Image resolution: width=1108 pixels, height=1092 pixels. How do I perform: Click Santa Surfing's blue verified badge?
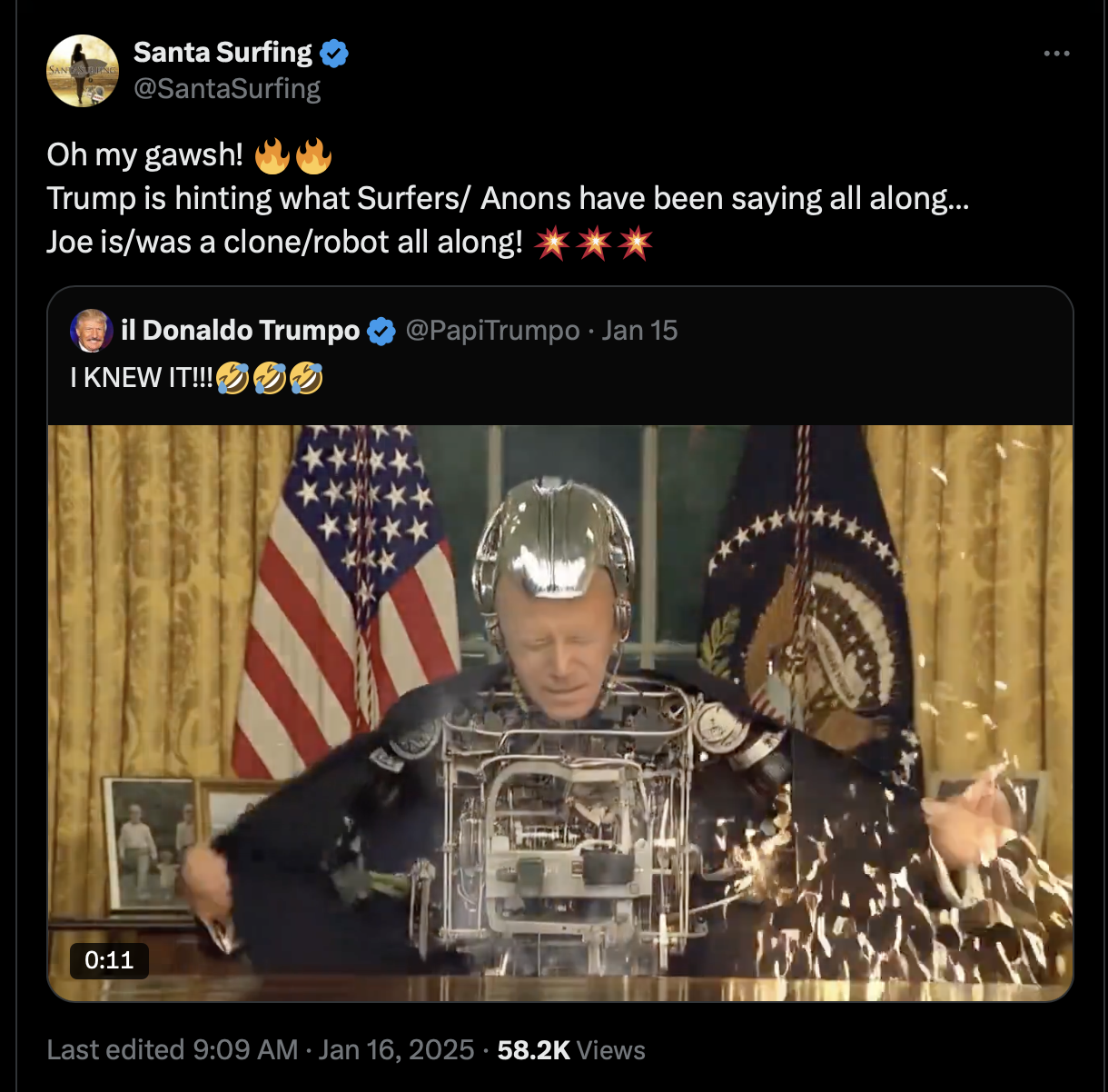(335, 54)
